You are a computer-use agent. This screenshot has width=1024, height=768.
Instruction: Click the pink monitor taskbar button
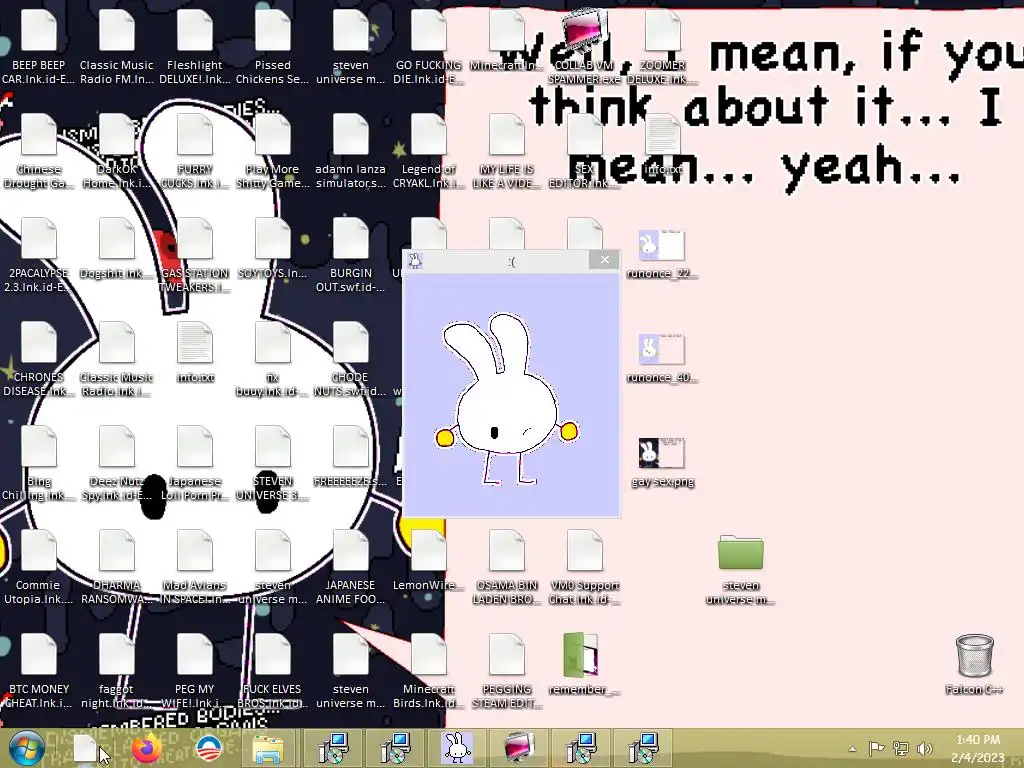pyautogui.click(x=520, y=748)
